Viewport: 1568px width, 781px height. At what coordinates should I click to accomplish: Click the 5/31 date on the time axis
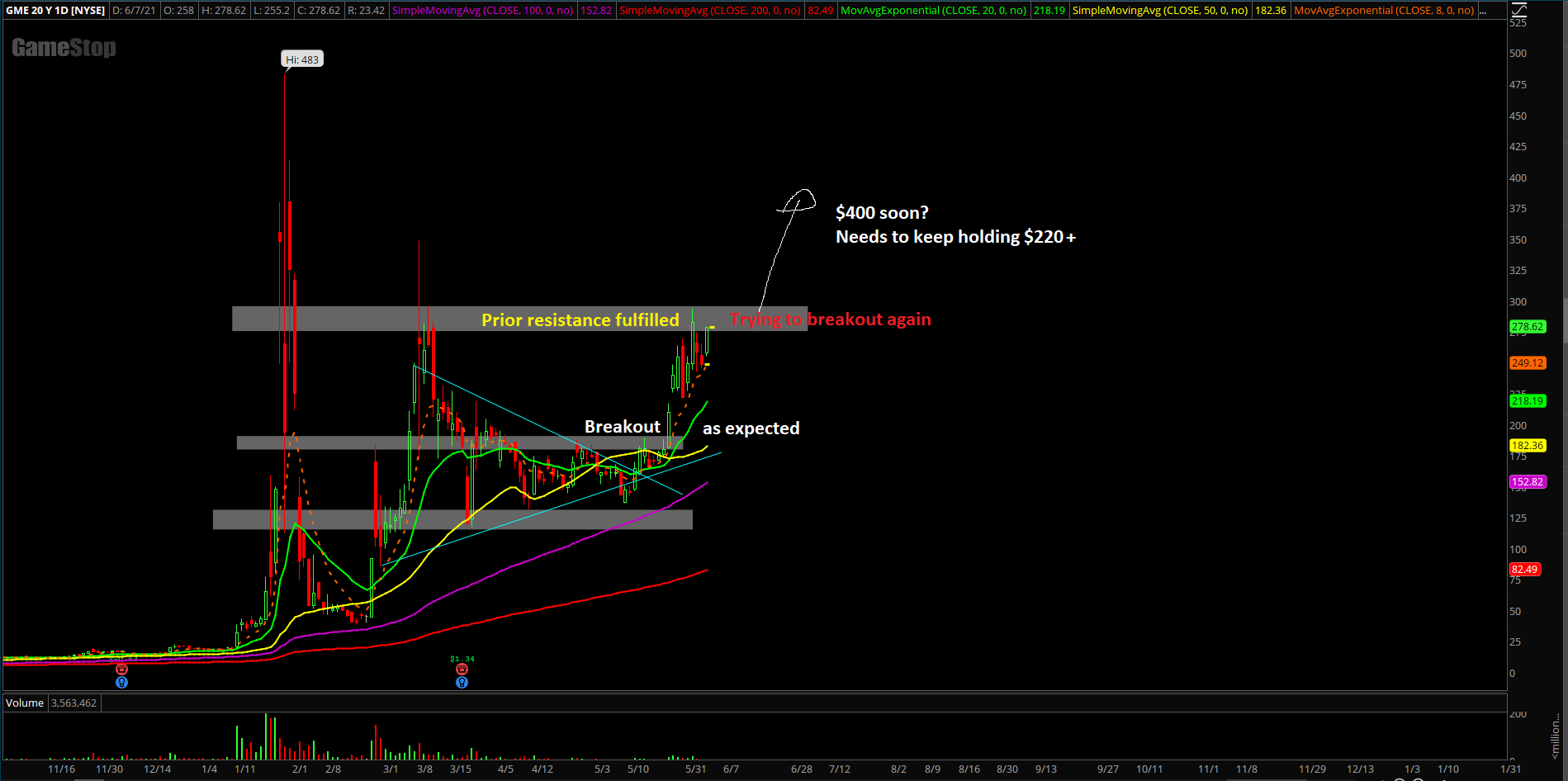coord(695,769)
